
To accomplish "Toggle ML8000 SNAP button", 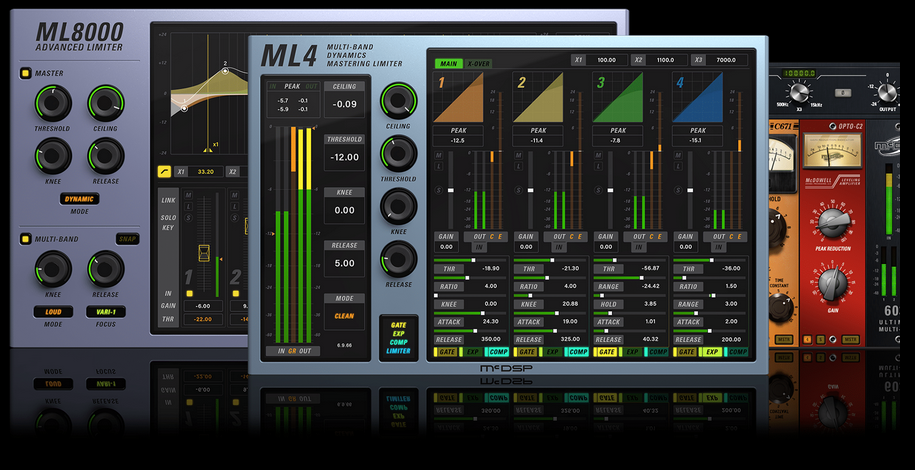I will tap(127, 239).
